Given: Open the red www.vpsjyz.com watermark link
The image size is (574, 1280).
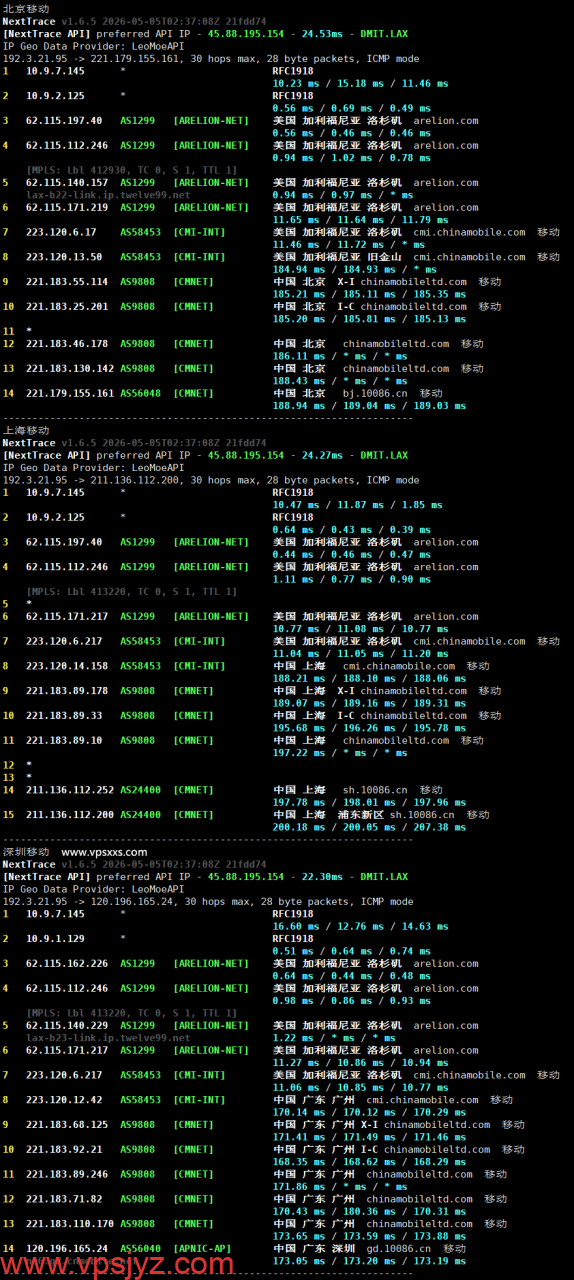Looking at the screenshot, I should pyautogui.click(x=117, y=1264).
